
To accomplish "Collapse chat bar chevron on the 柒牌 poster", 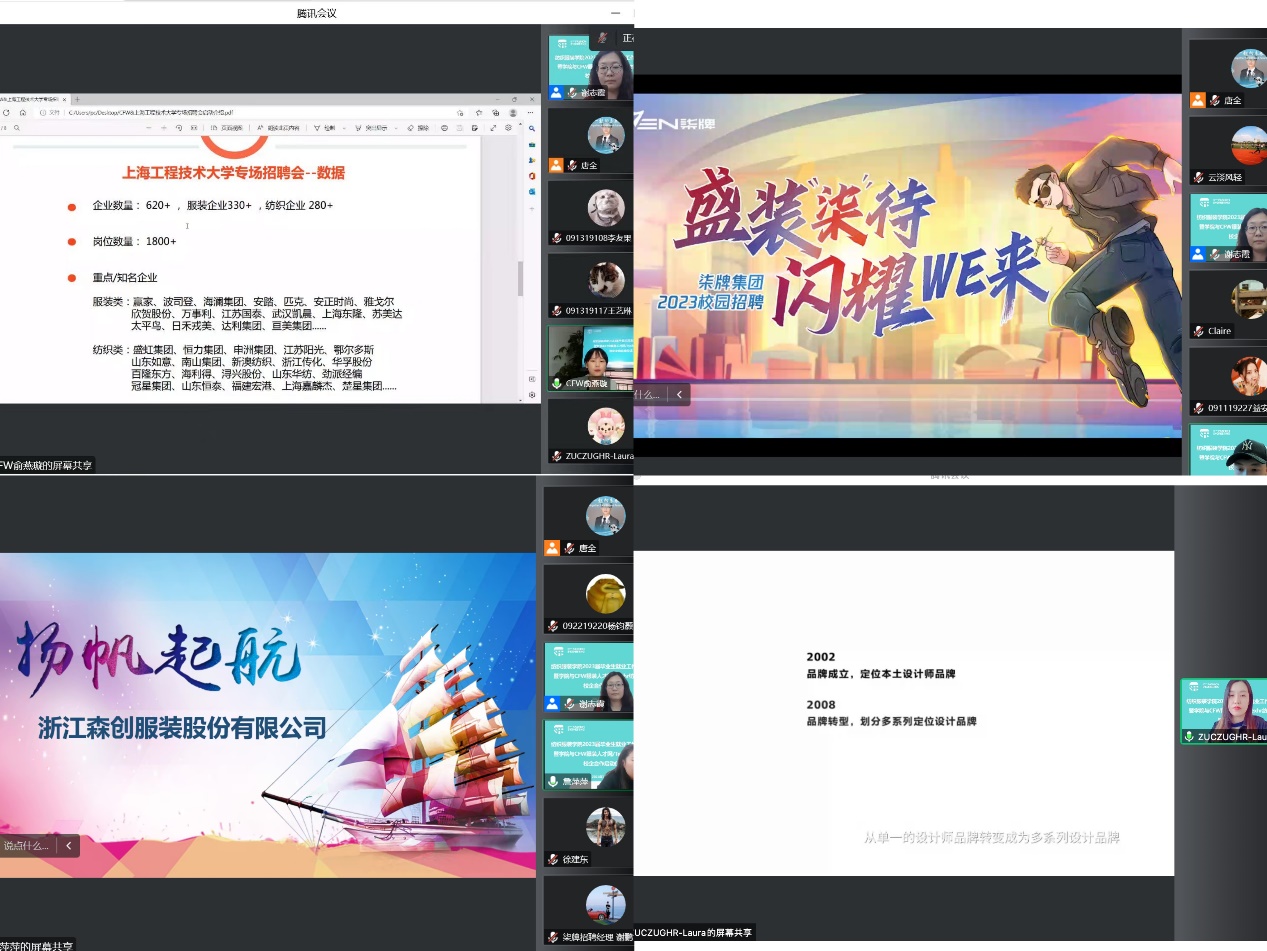I will (679, 394).
